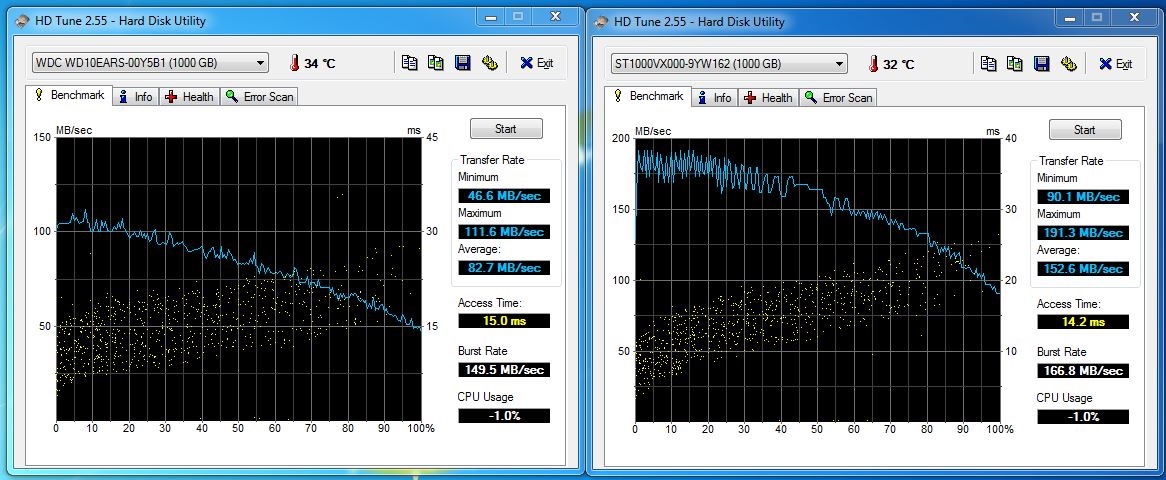Open Error Scan tab in ST1000VX000 window

pyautogui.click(x=838, y=98)
